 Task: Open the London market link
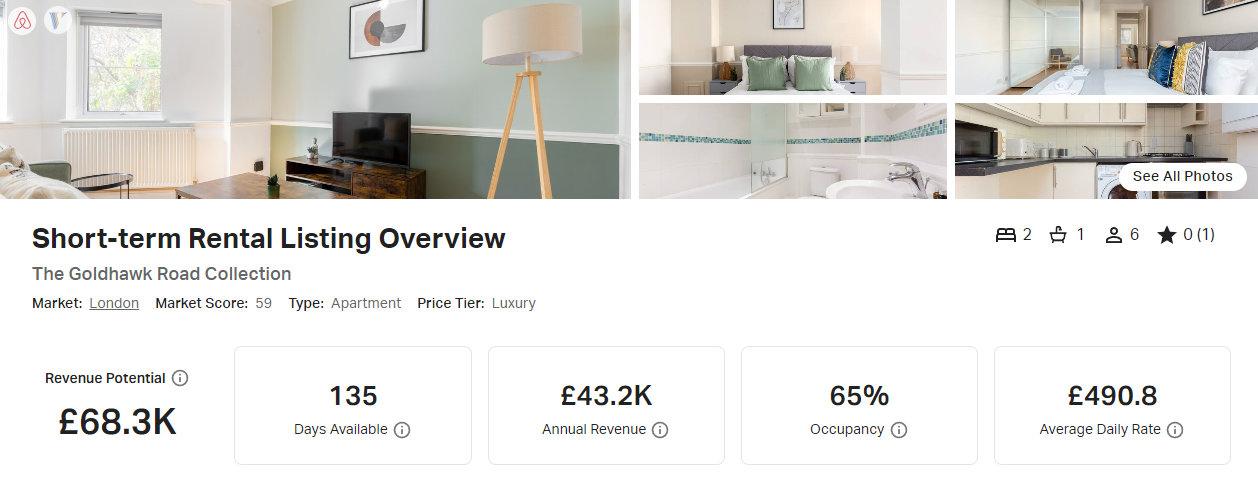[114, 303]
